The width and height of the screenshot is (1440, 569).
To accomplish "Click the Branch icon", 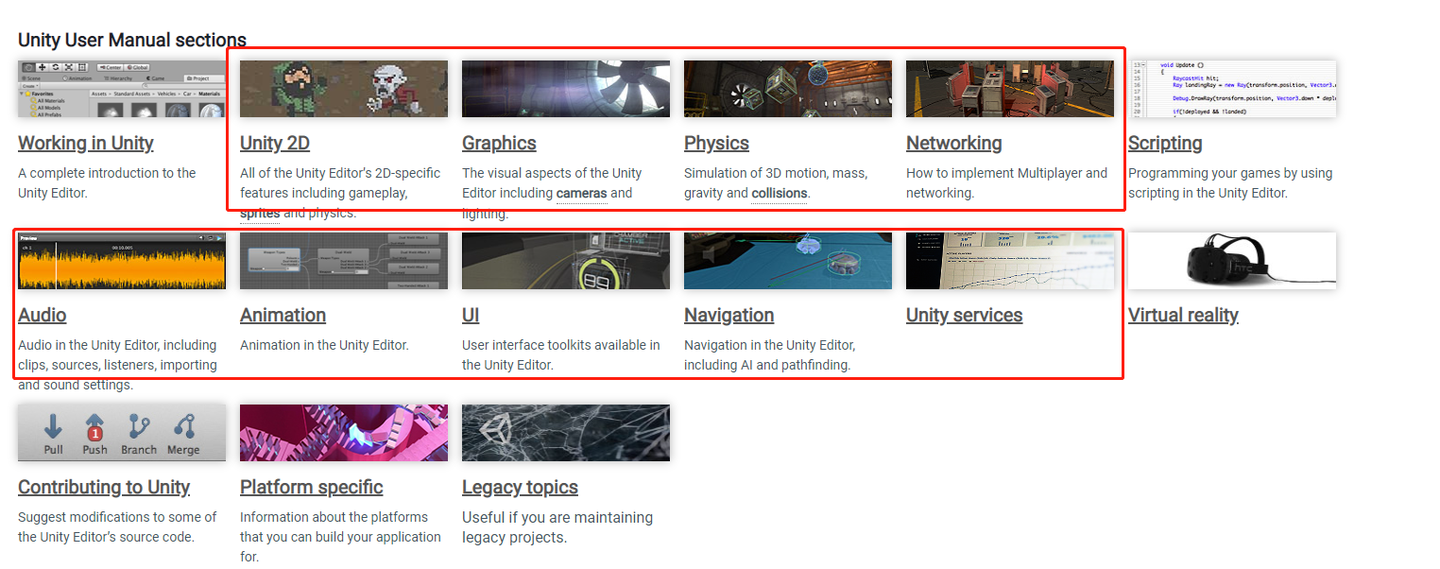I will 139,427.
